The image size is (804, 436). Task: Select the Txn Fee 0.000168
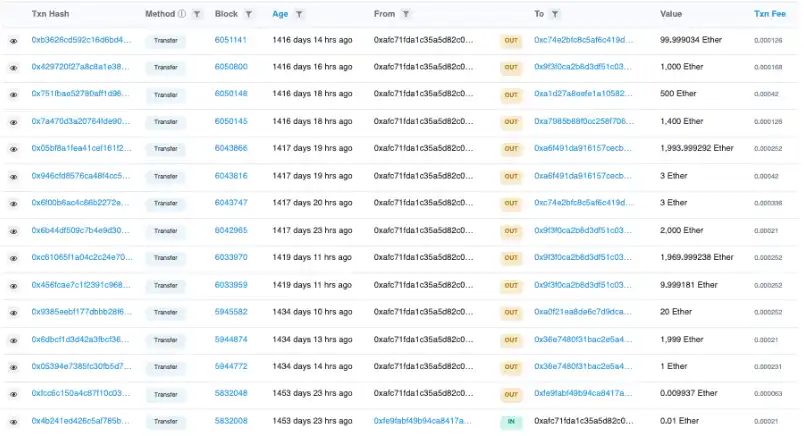(768, 67)
